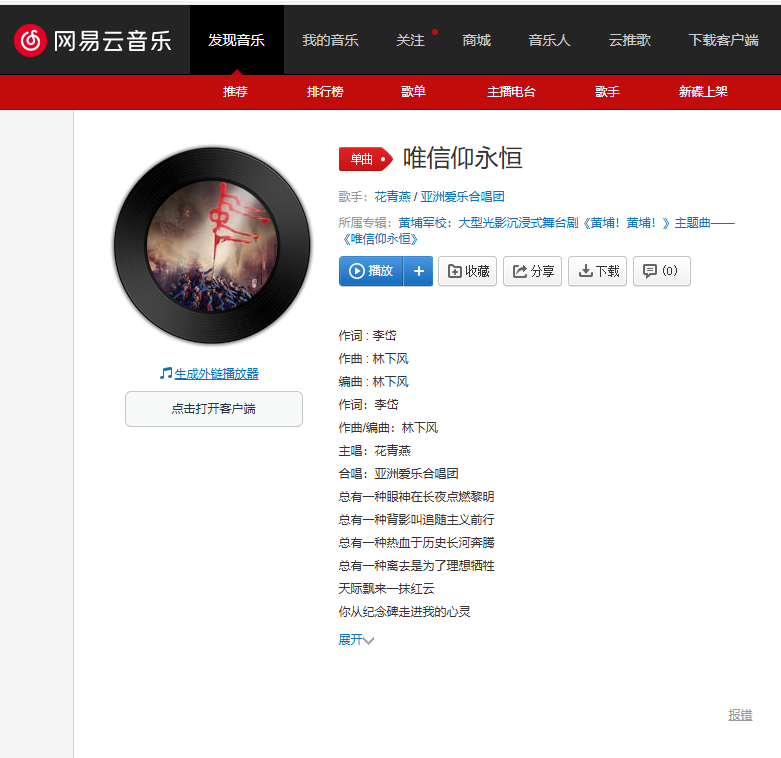Expand lyrics with 展开 chevron
This screenshot has height=758, width=781.
(x=356, y=640)
